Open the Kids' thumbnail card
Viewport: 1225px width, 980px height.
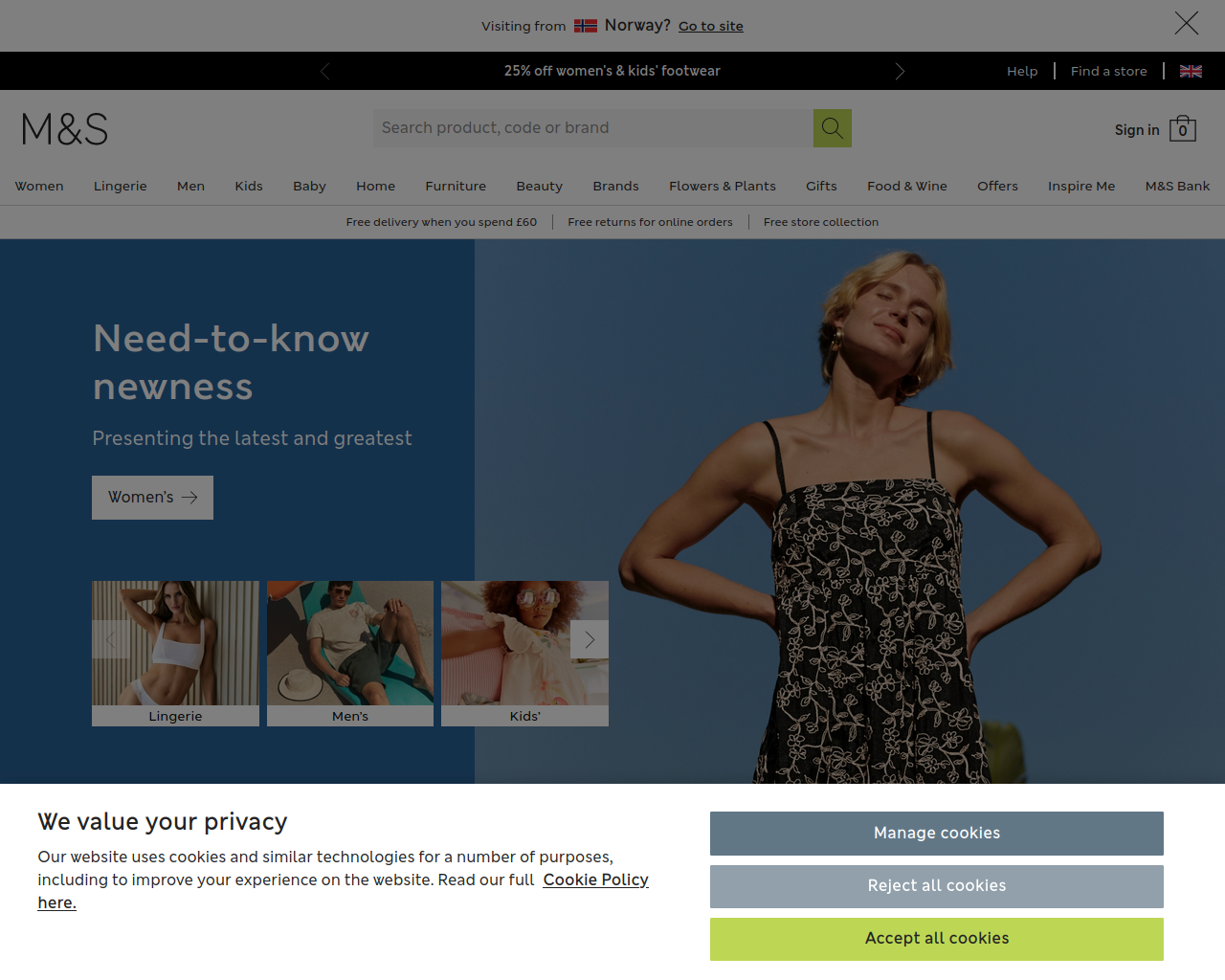(524, 654)
